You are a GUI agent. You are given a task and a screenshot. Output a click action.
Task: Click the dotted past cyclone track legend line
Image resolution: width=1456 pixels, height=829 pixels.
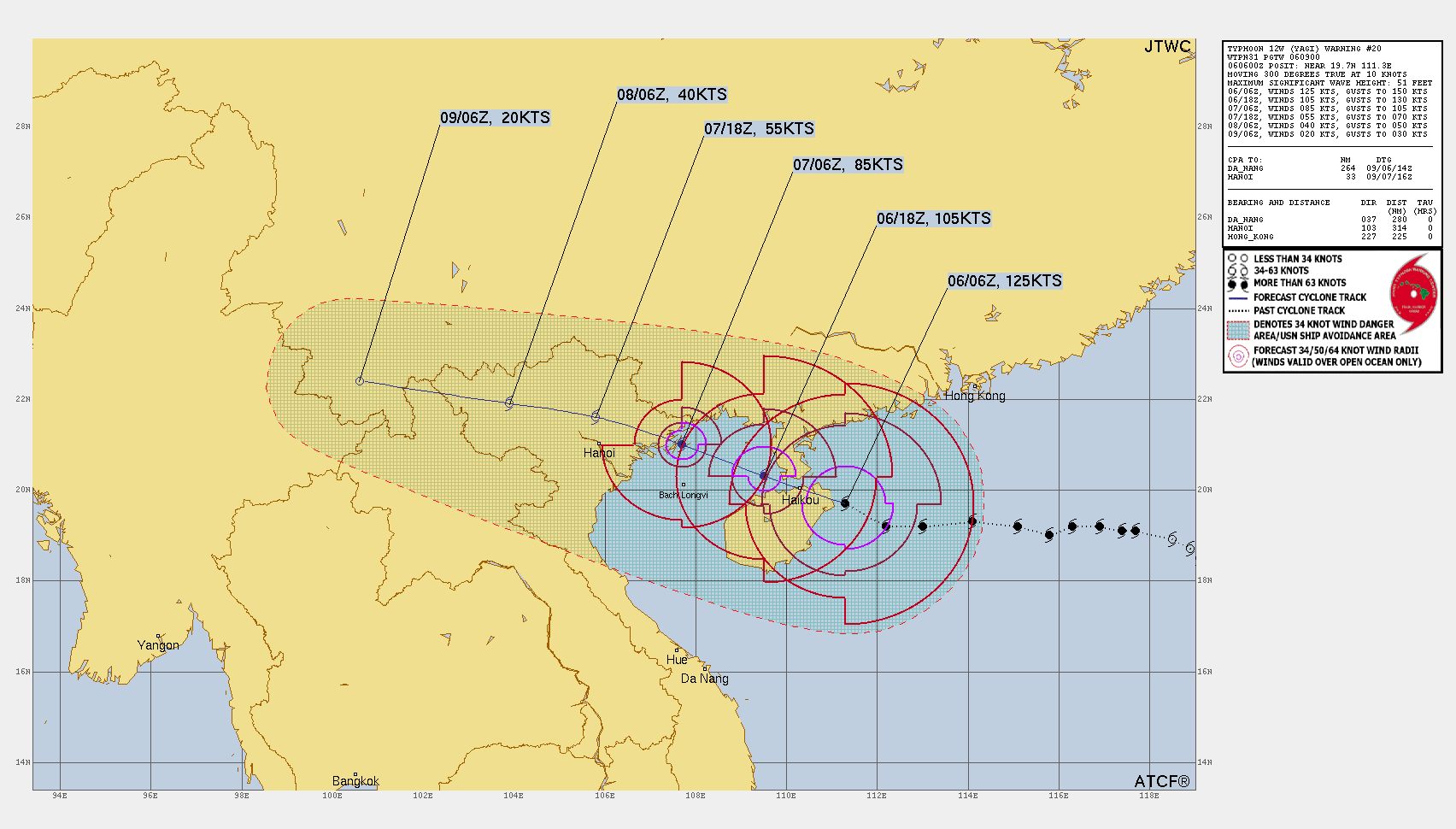(1238, 311)
